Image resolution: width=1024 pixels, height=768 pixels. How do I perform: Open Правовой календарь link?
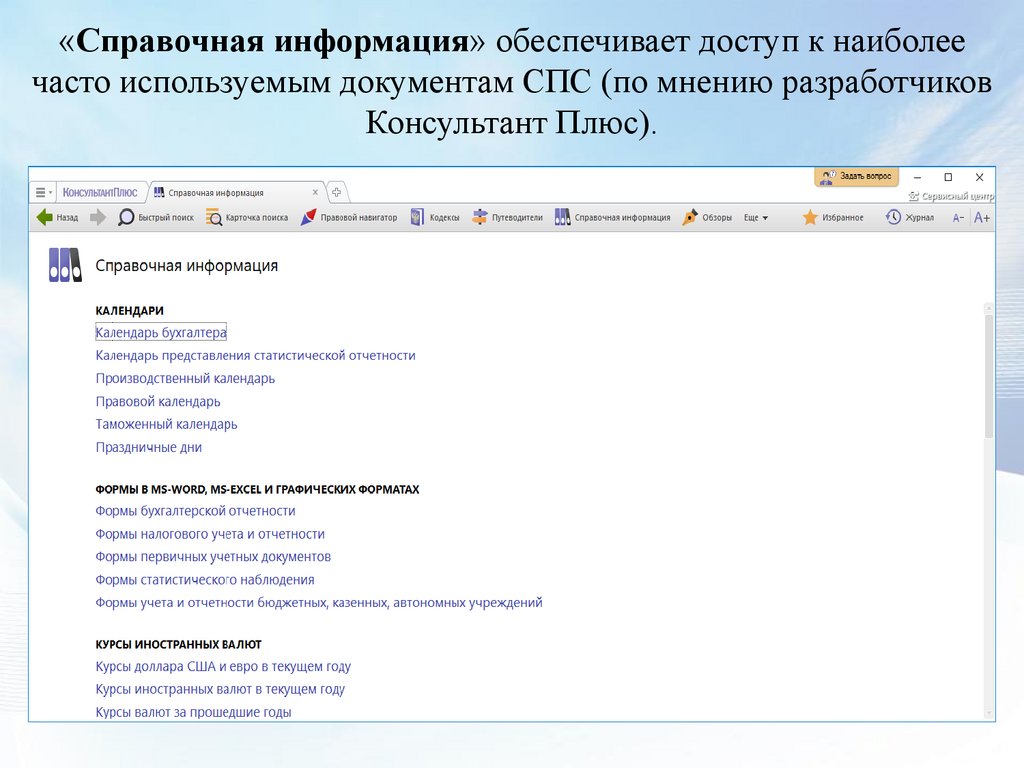pos(158,402)
